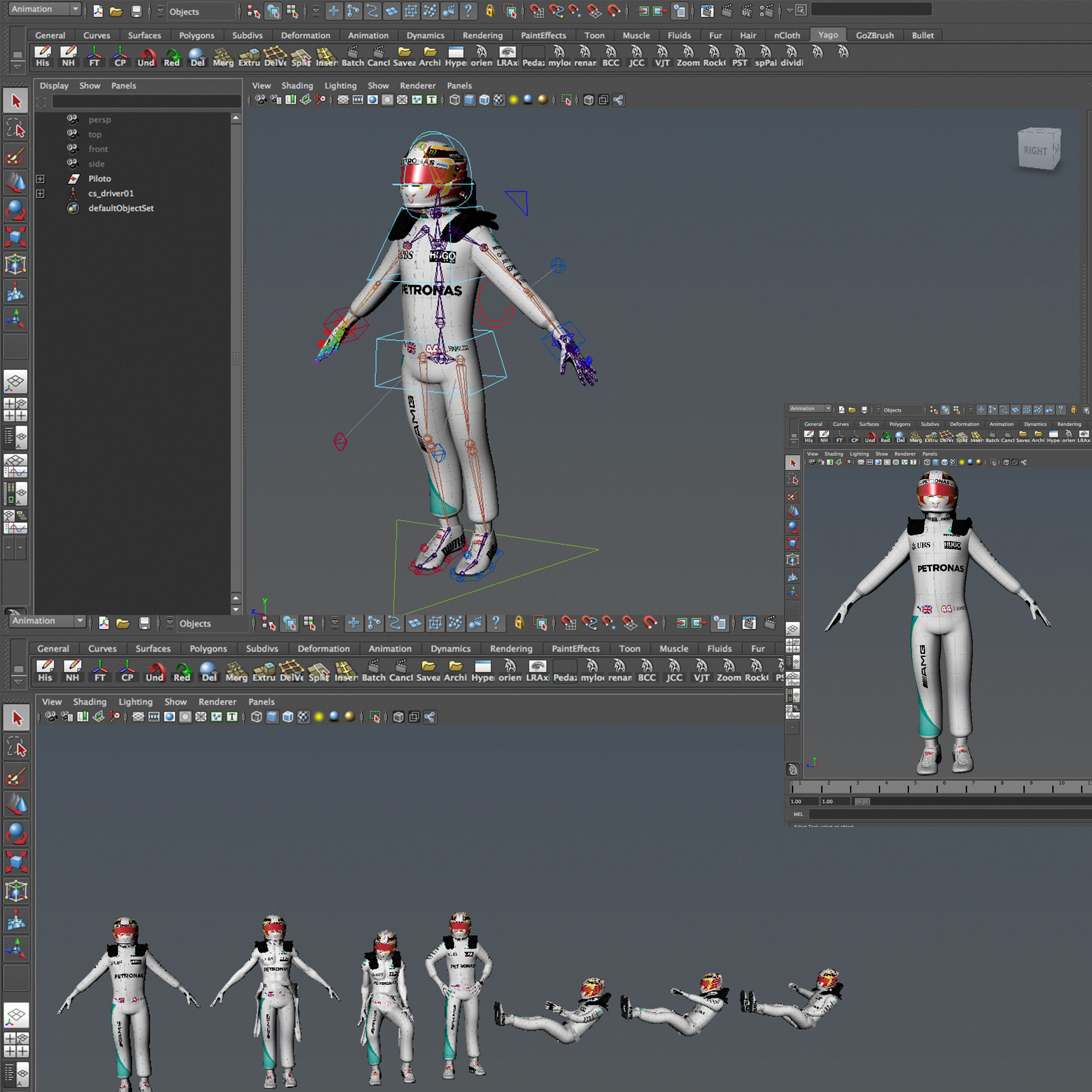Image resolution: width=1092 pixels, height=1092 pixels.
Task: Toggle film gate in top viewport panel toolbar
Action: coord(357,100)
